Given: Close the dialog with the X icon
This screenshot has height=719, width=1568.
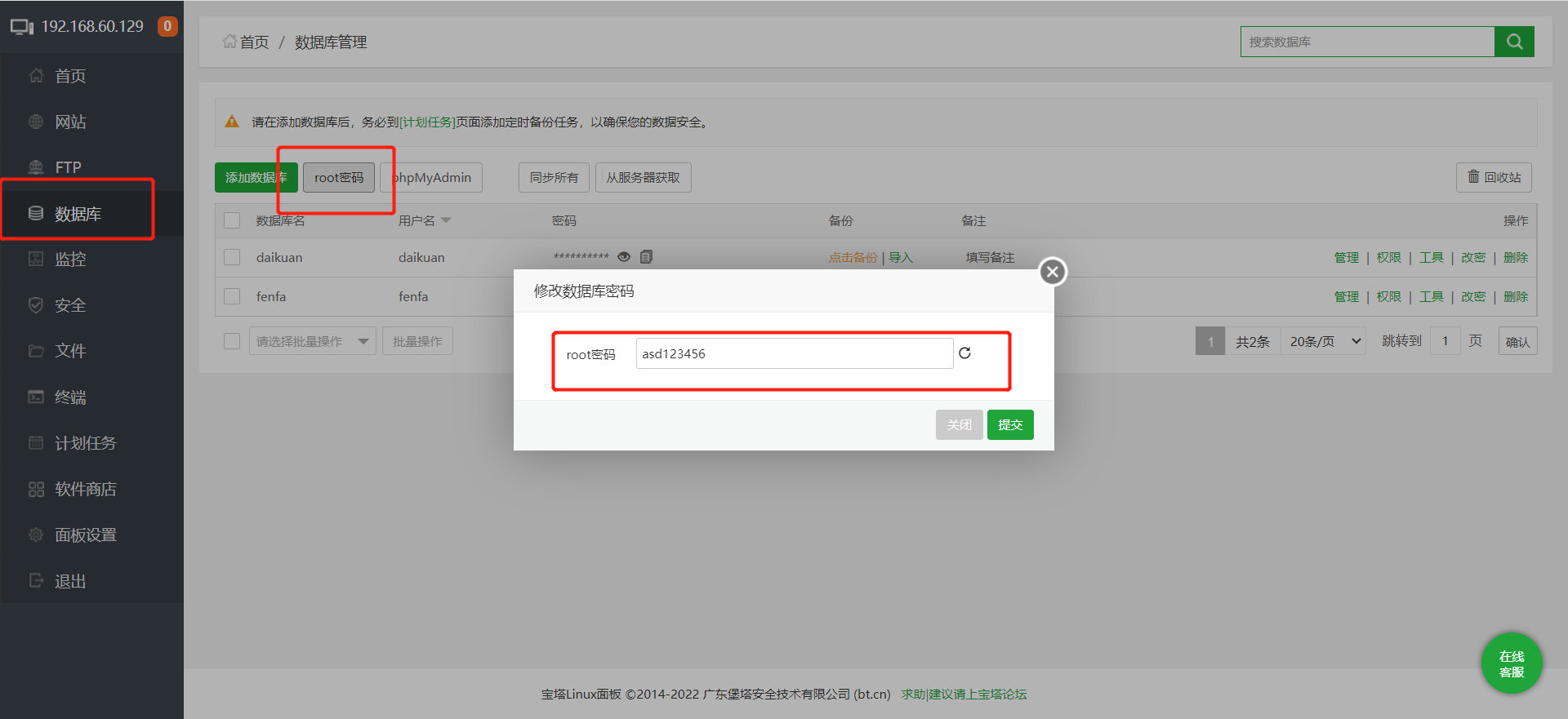Looking at the screenshot, I should 1053,272.
